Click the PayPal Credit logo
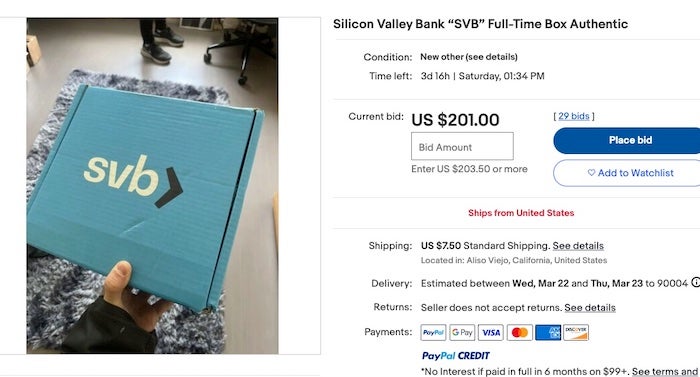This screenshot has height=377, width=700. (455, 356)
